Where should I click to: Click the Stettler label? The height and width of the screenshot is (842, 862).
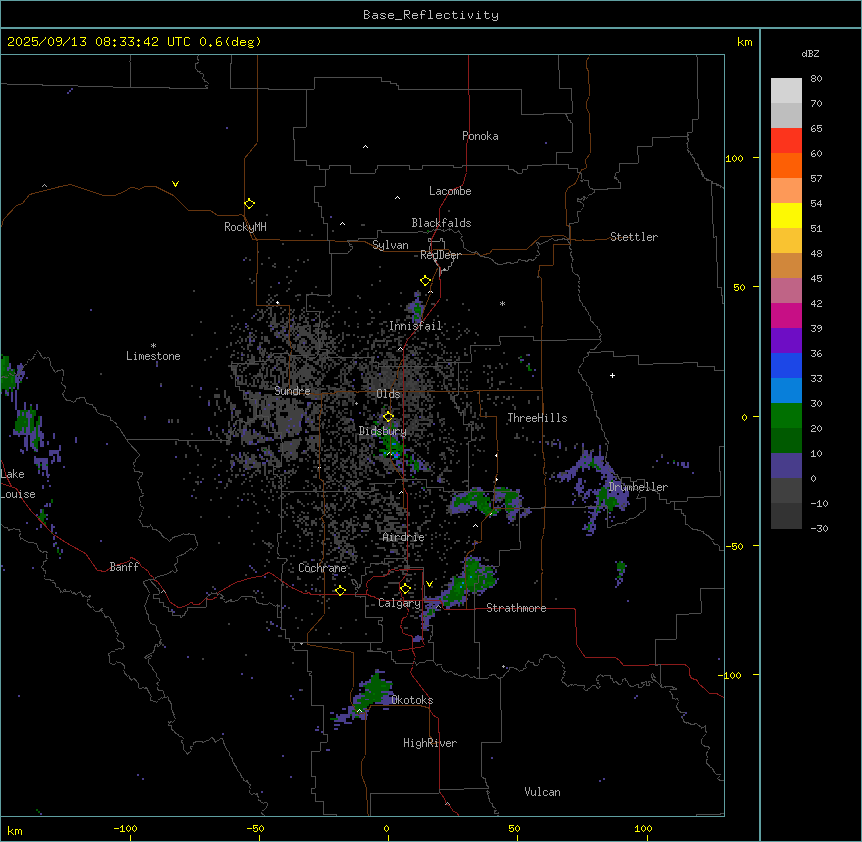634,237
